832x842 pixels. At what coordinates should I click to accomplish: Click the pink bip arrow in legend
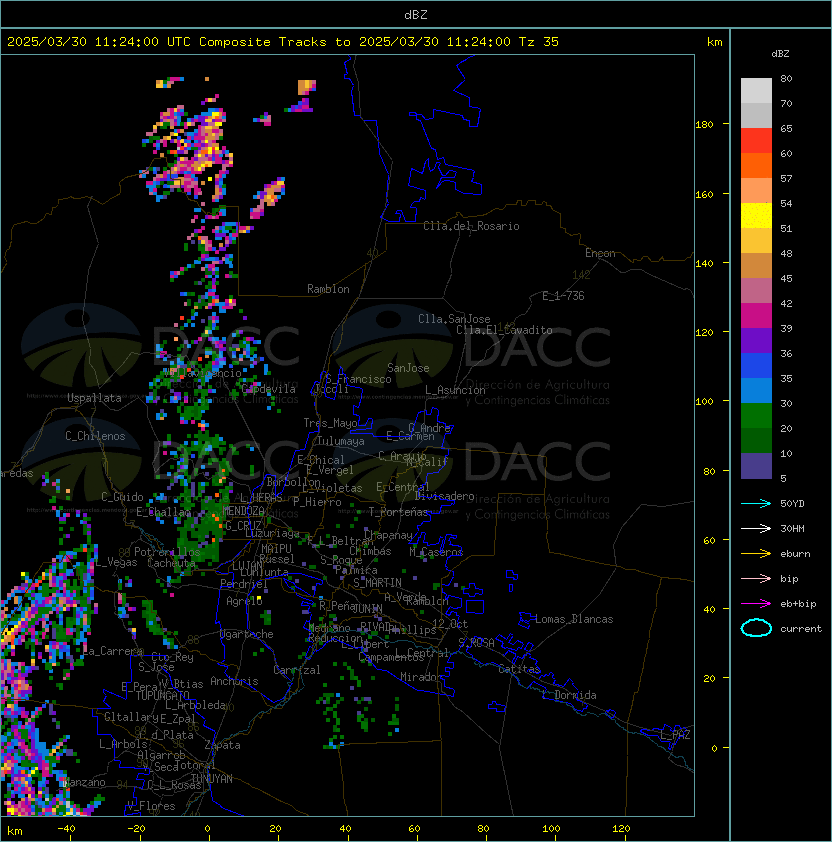756,578
